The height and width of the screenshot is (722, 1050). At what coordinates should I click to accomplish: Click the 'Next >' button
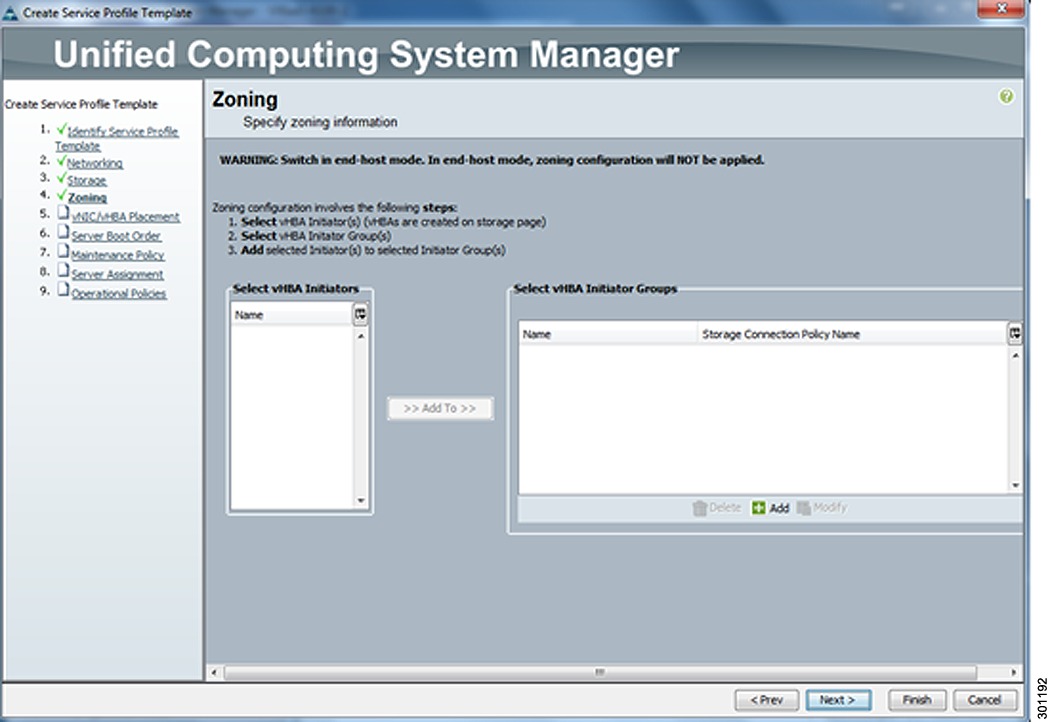pos(838,700)
